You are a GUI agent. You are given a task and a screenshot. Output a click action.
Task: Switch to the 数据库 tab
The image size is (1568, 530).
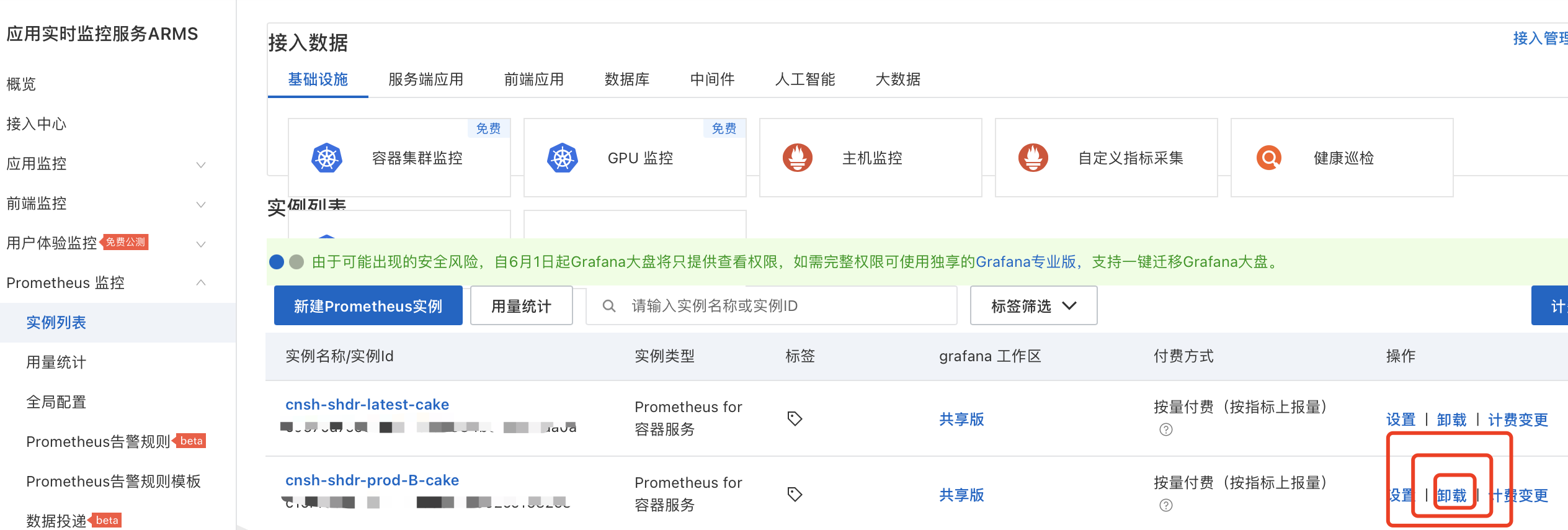coord(627,79)
